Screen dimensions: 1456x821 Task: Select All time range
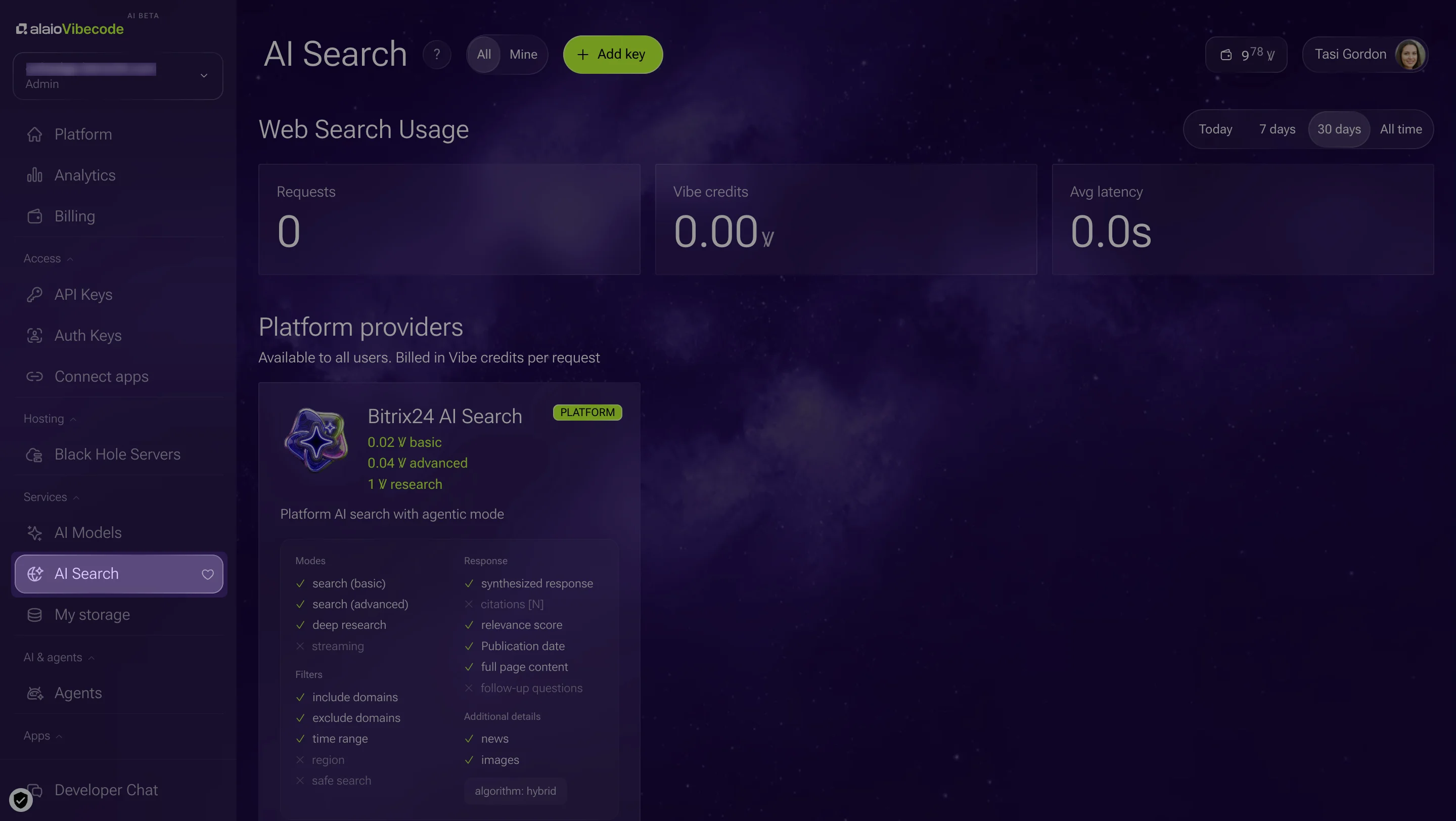1400,129
